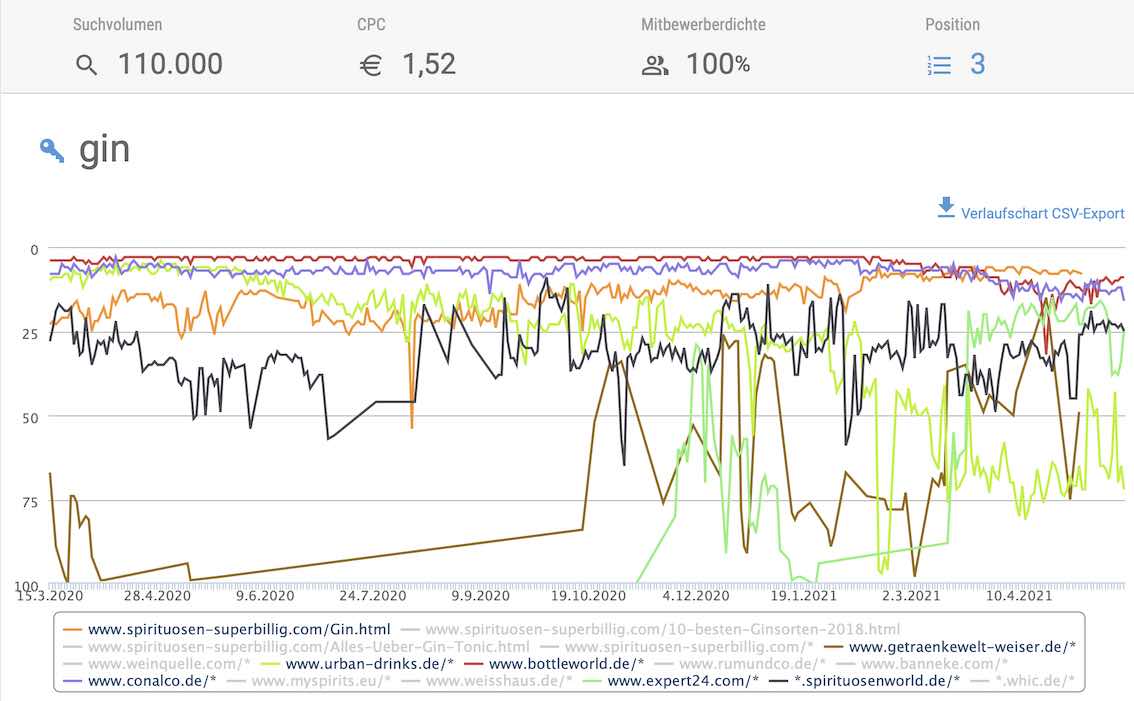Viewport: 1134px width, 701px height.
Task: Click the y-axis label 100
Action: pos(27,585)
